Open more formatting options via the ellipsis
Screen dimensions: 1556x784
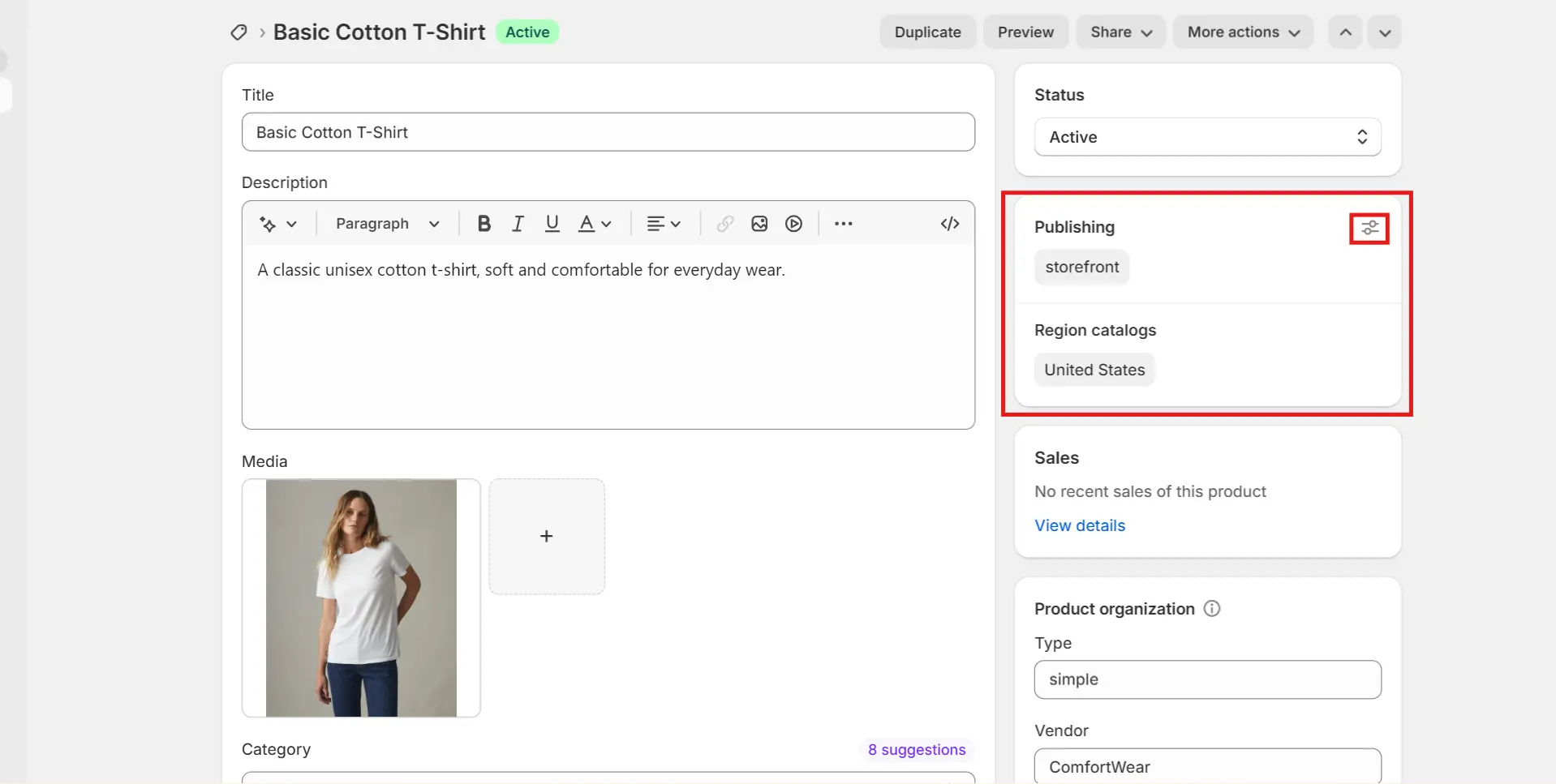coord(844,224)
